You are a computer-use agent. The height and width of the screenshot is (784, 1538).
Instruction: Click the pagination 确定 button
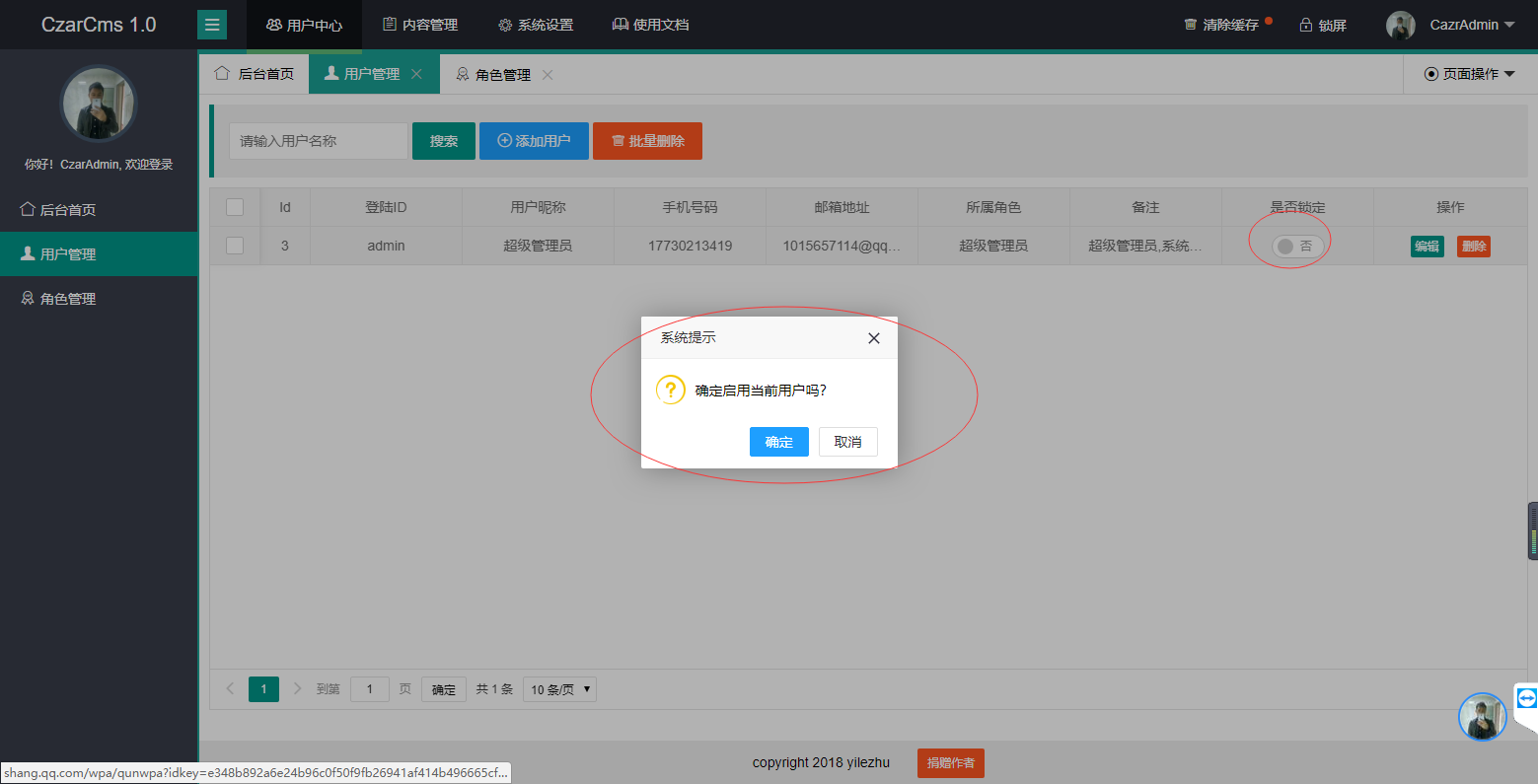(x=444, y=689)
